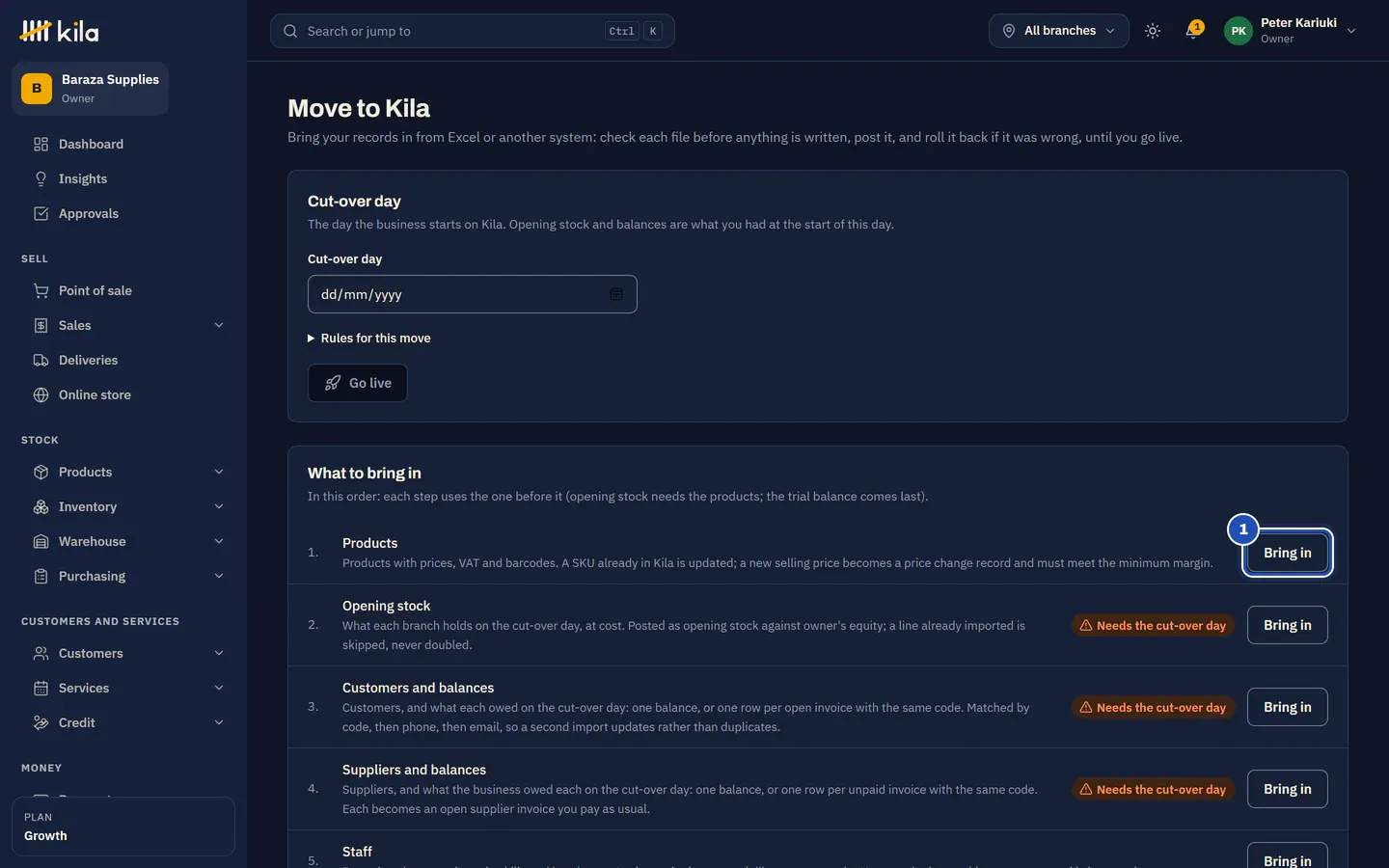
Task: Click the rocket icon on Go live
Action: [333, 383]
